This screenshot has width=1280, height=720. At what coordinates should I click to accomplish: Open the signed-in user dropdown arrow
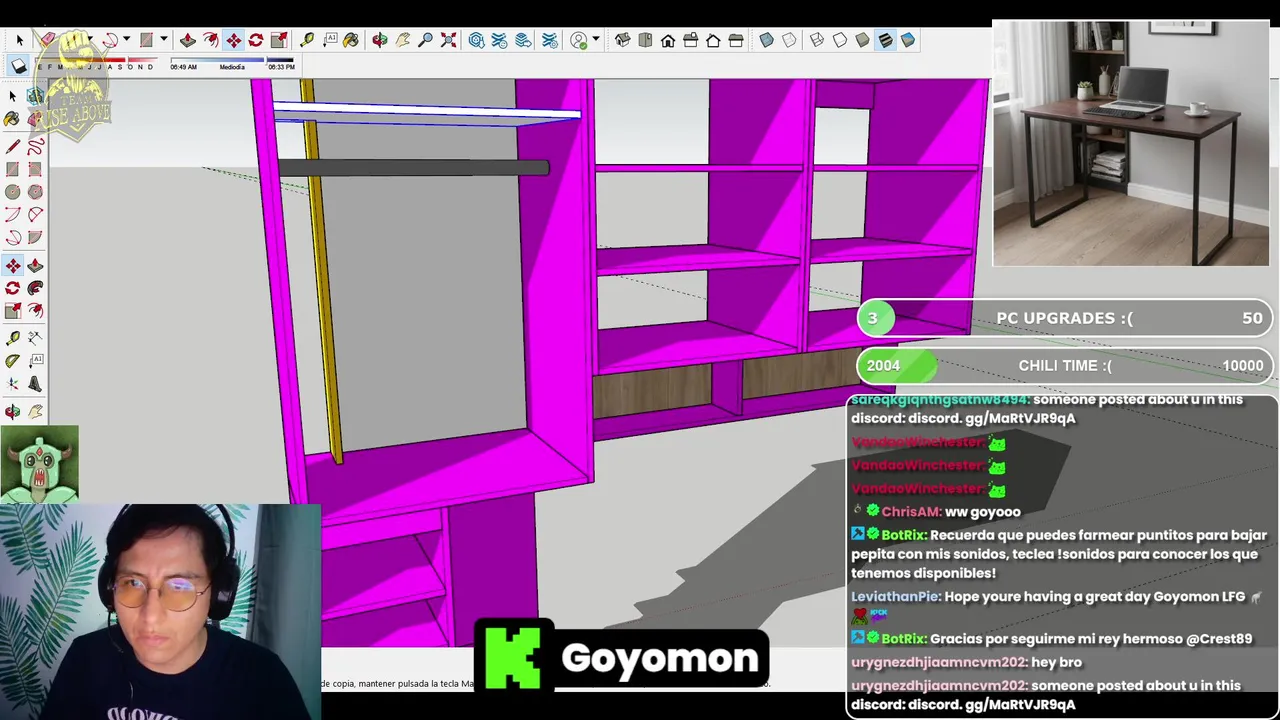tap(596, 40)
